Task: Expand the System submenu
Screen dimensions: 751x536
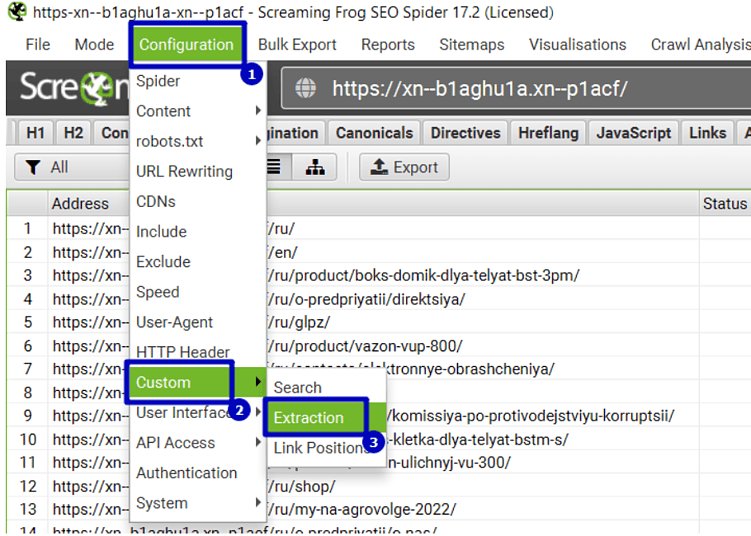Action: [x=197, y=503]
